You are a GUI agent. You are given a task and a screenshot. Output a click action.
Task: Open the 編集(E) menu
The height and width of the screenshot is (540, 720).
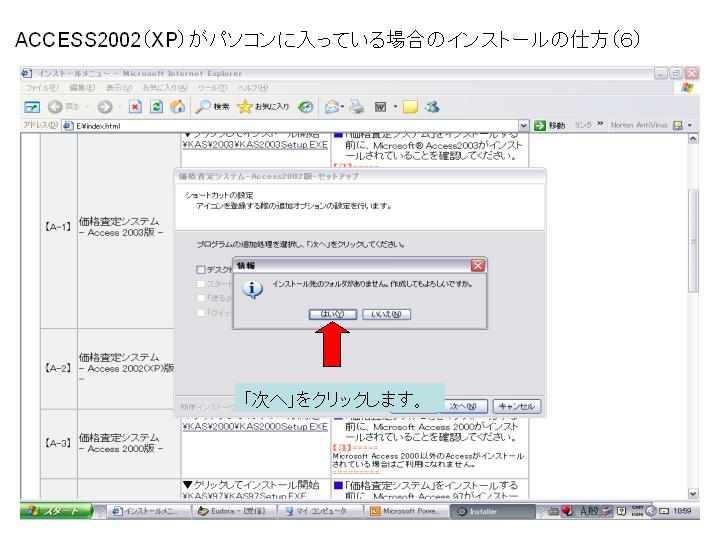click(82, 87)
